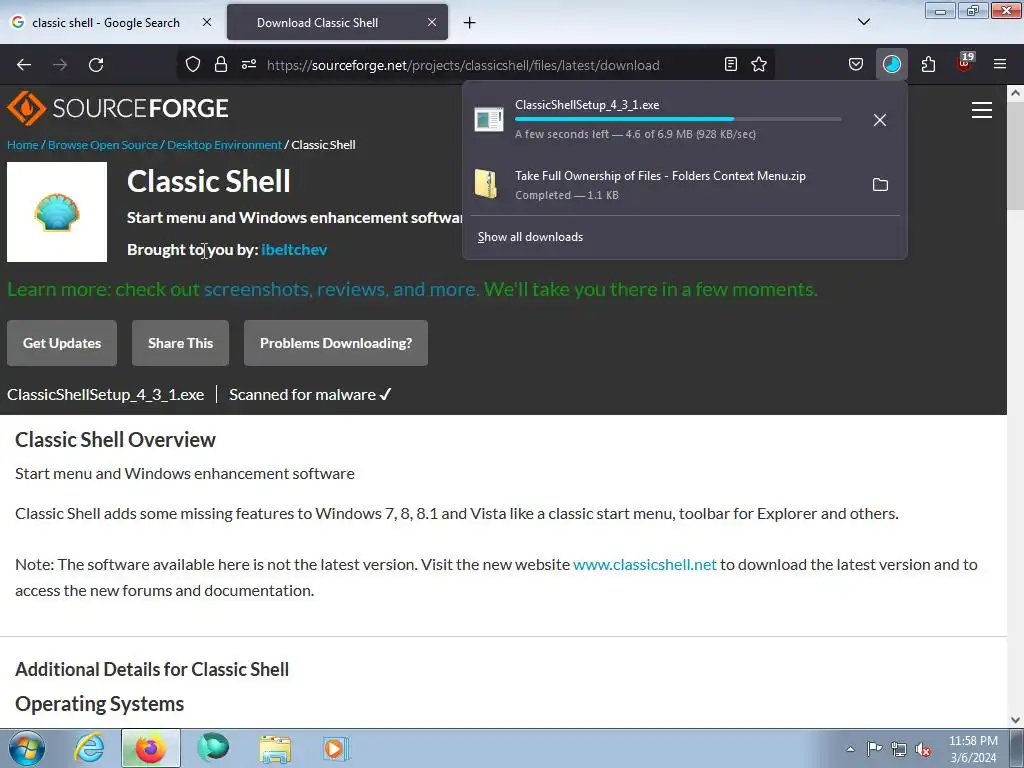The height and width of the screenshot is (768, 1024).
Task: Open site permissions icon in address bar
Action: pyautogui.click(x=249, y=65)
